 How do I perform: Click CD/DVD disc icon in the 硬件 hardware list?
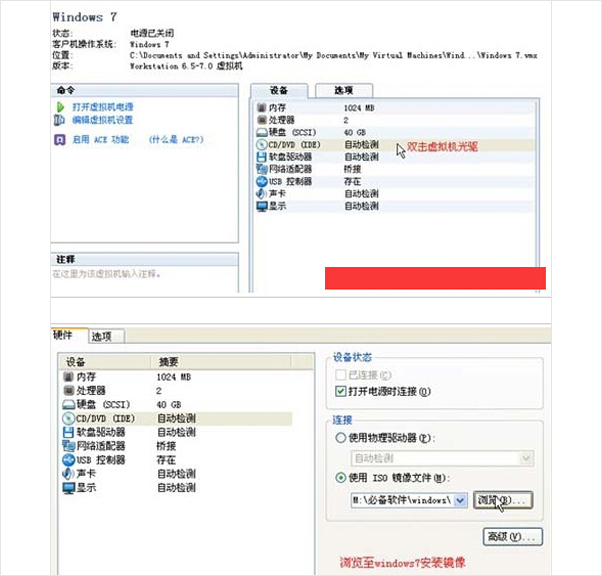[x=68, y=418]
